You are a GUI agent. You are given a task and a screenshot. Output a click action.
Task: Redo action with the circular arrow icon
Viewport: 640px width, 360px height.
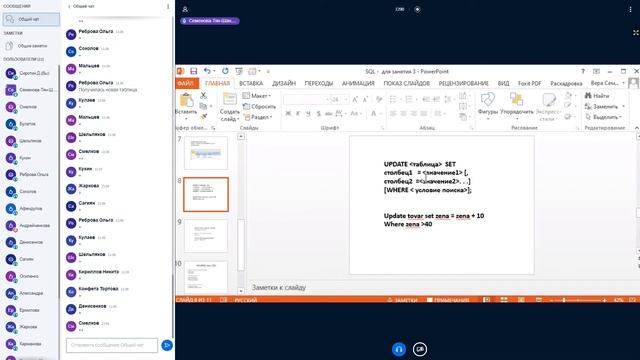pos(225,71)
